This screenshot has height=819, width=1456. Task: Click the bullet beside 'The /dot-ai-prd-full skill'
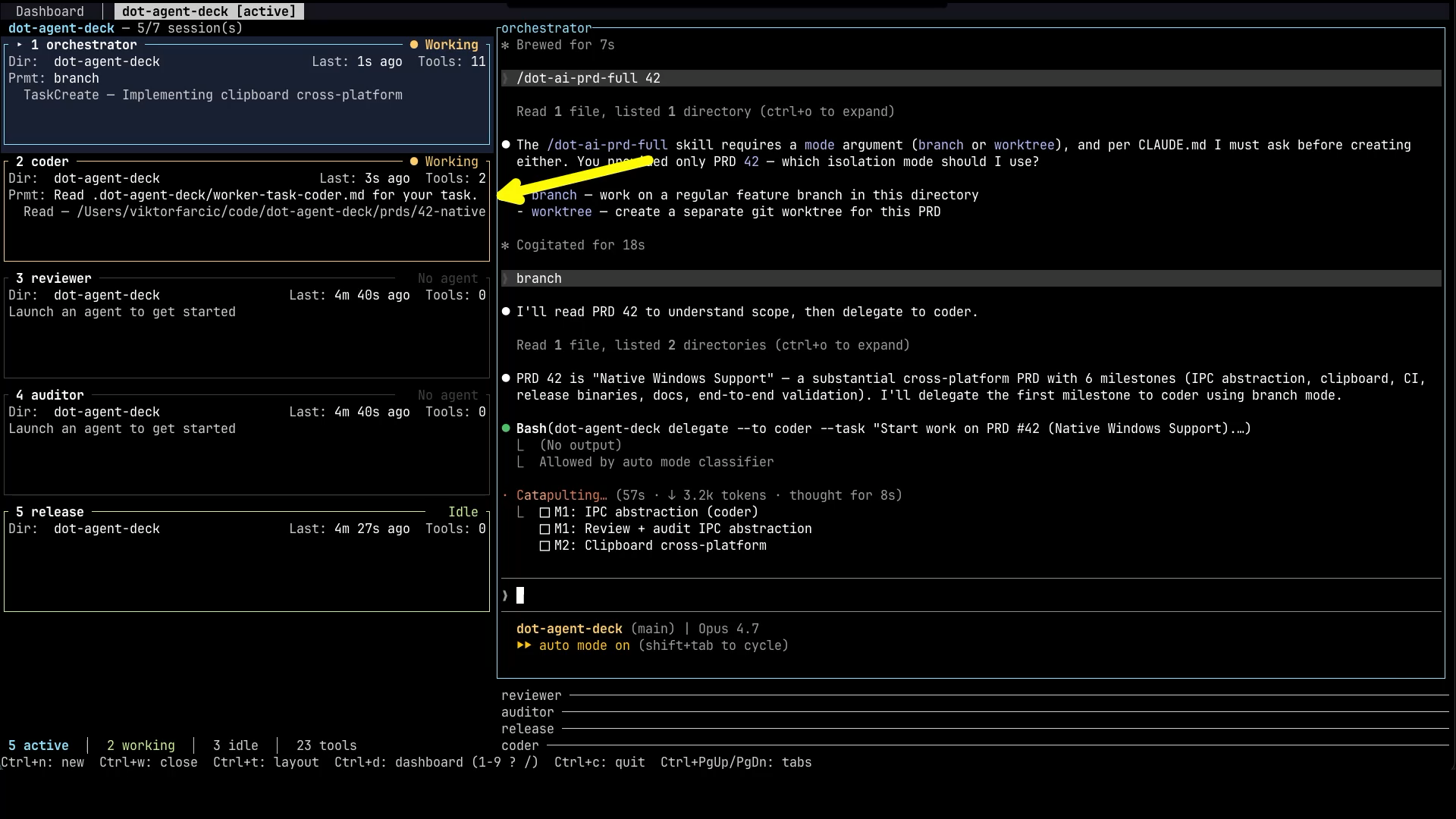coord(506,145)
